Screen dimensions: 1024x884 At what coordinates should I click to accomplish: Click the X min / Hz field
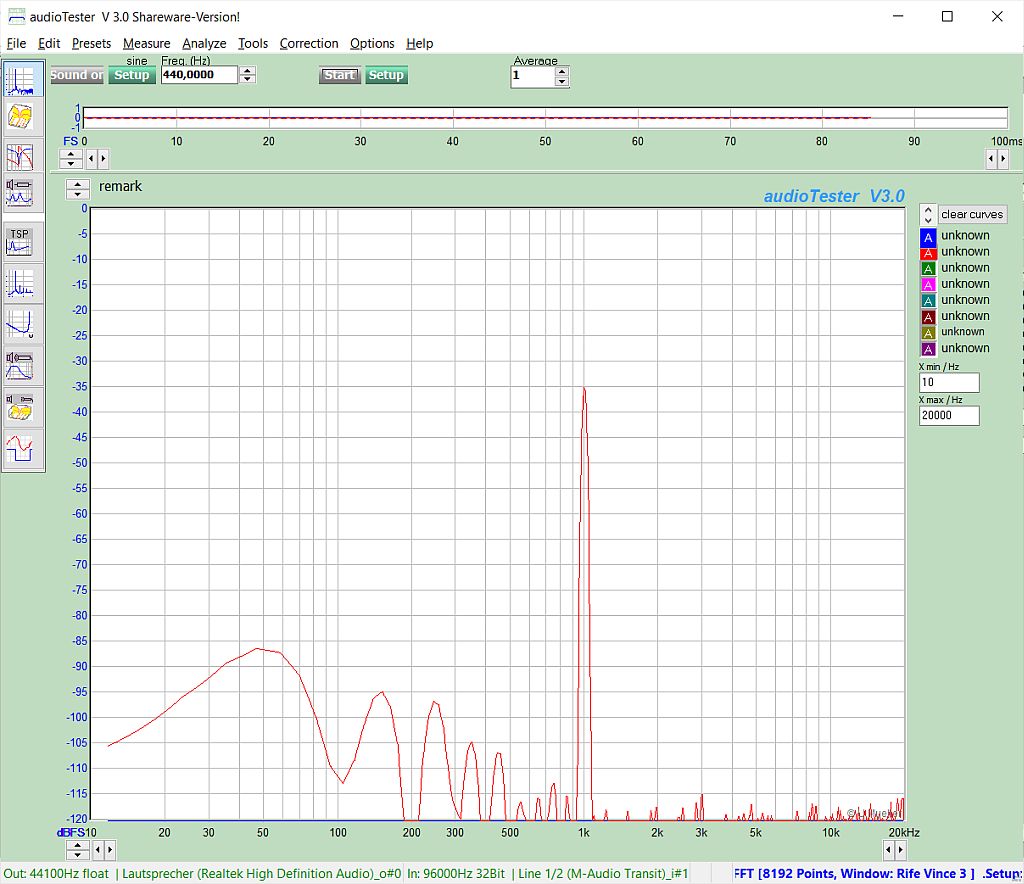[949, 382]
